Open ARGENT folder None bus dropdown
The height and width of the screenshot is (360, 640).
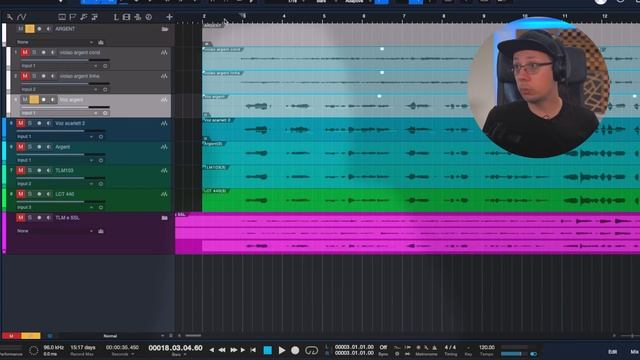(55, 42)
